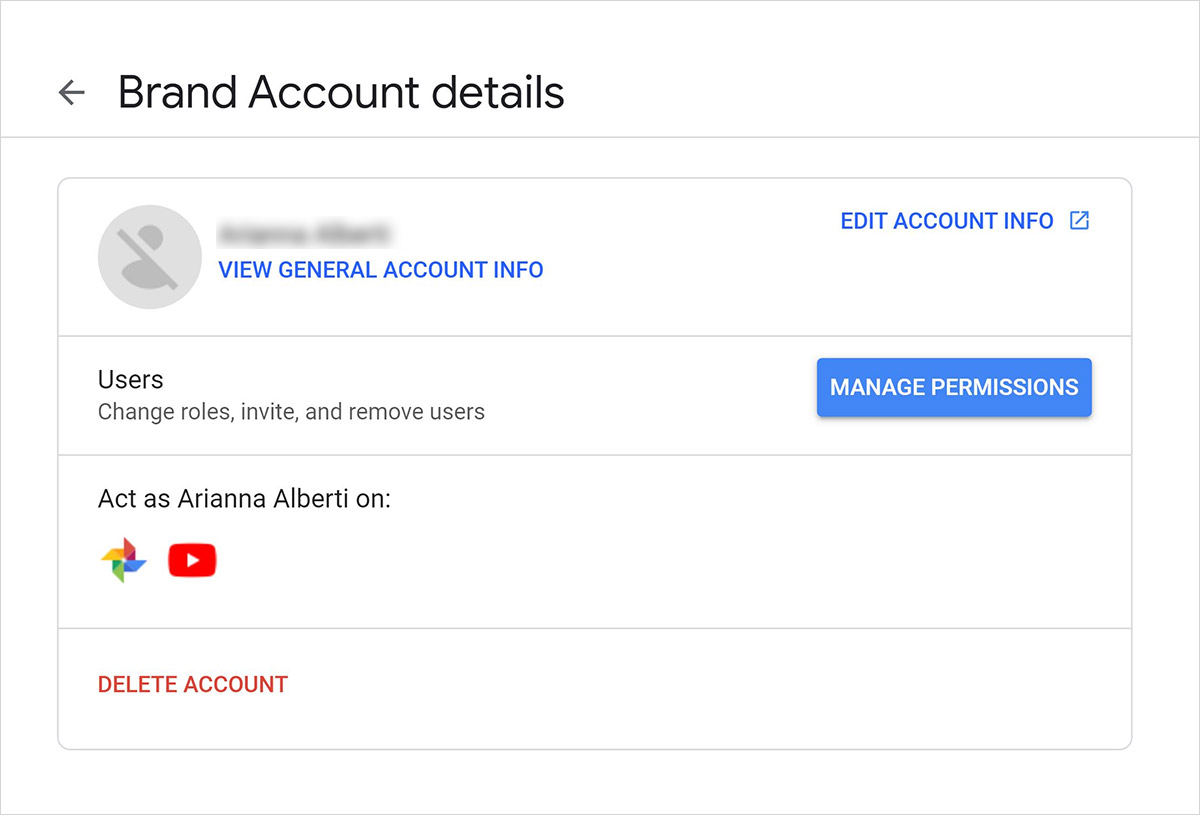The width and height of the screenshot is (1200, 815).
Task: Click the word 'PERMISSIONS' on the blue button
Action: tap(1004, 387)
